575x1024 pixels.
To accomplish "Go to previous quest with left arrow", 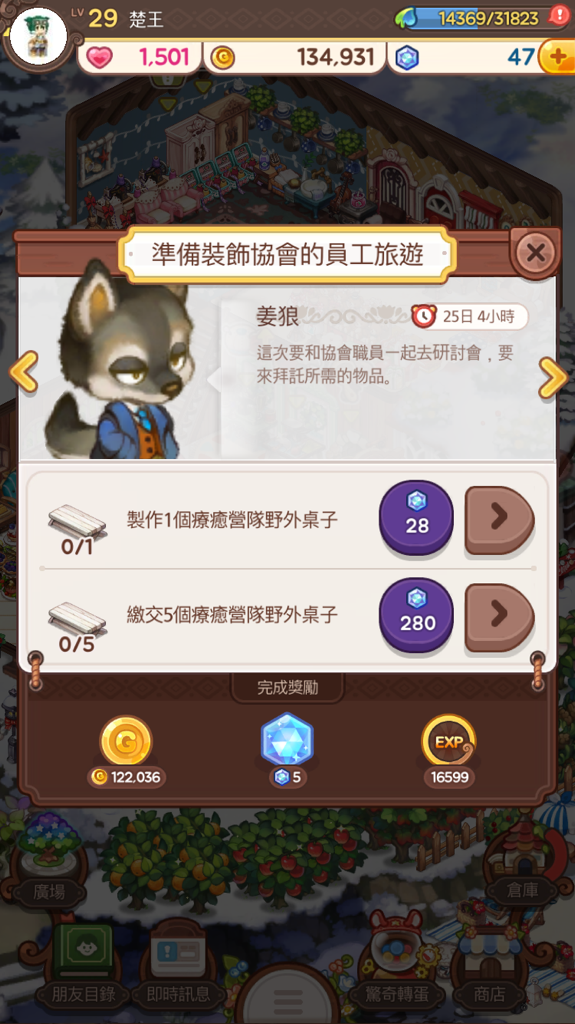I will [24, 372].
